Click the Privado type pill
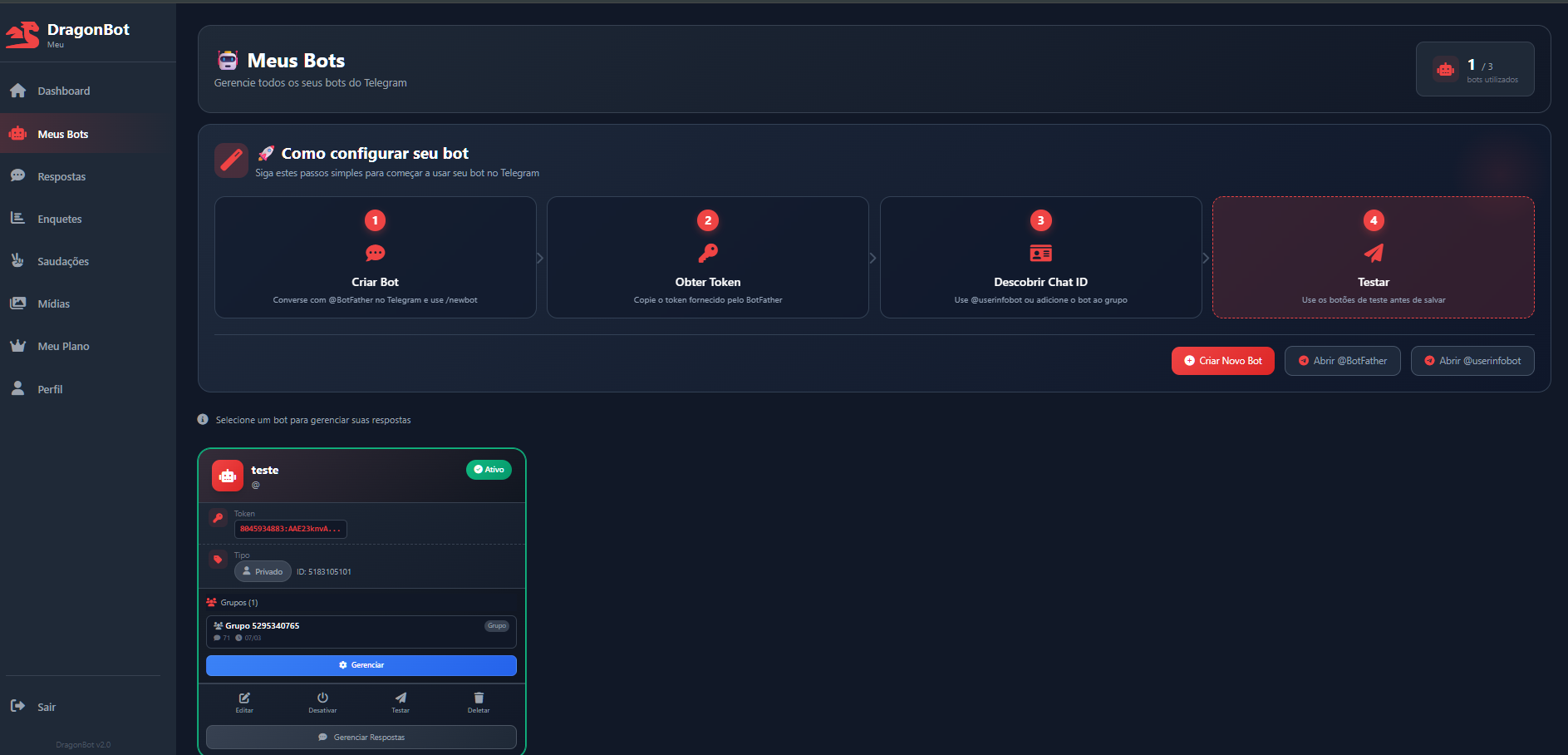The image size is (1568, 755). click(262, 571)
